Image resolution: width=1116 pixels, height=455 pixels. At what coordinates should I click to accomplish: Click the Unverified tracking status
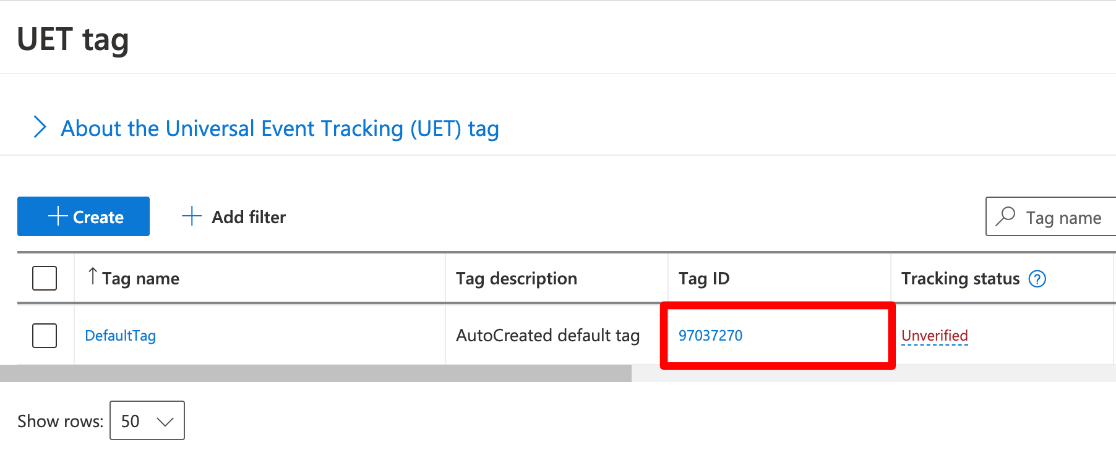(x=934, y=336)
